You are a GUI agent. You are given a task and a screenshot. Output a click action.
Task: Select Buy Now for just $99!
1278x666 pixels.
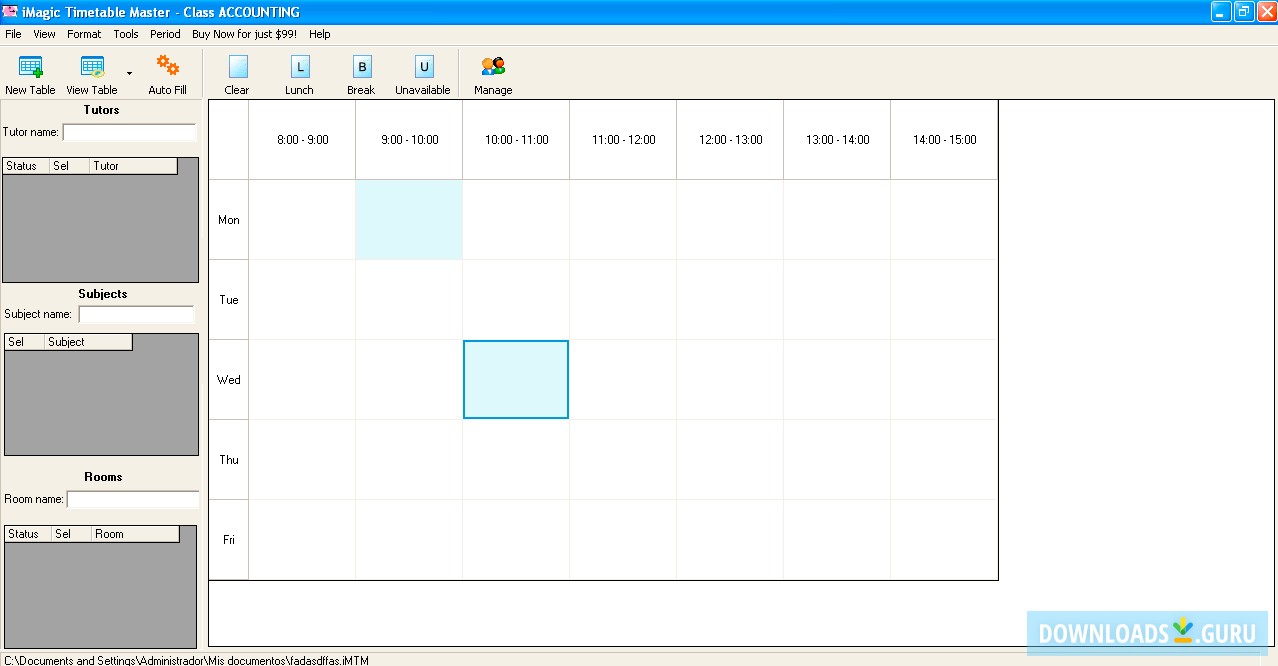tap(245, 33)
